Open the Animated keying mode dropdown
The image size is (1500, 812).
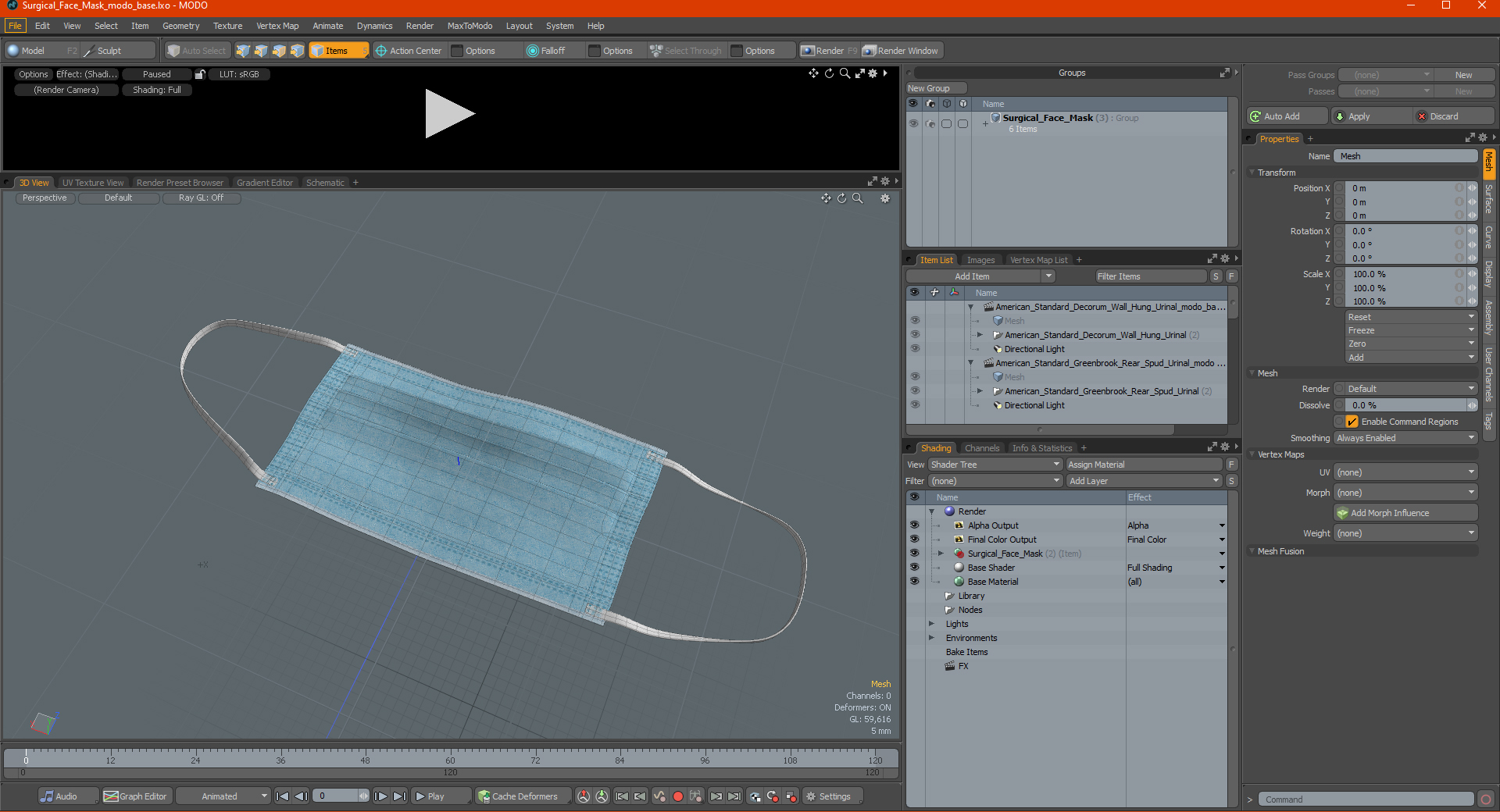click(x=223, y=796)
